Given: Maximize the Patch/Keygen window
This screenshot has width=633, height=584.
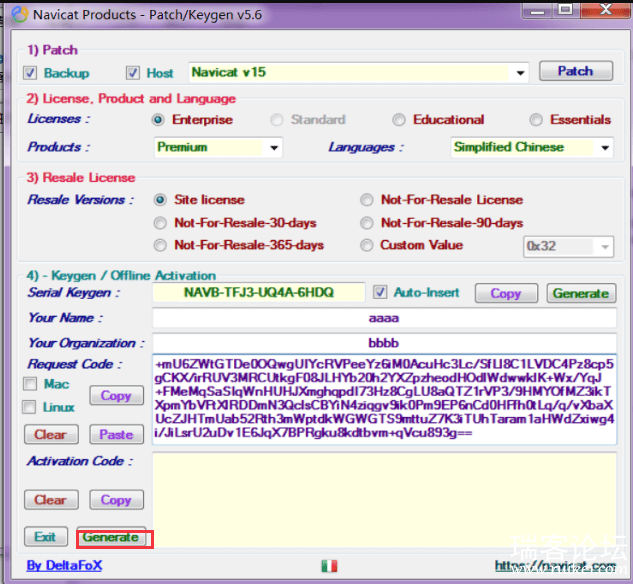Looking at the screenshot, I should [566, 10].
